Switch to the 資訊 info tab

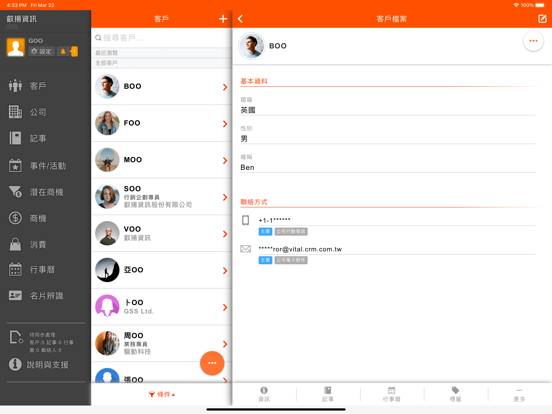264,394
